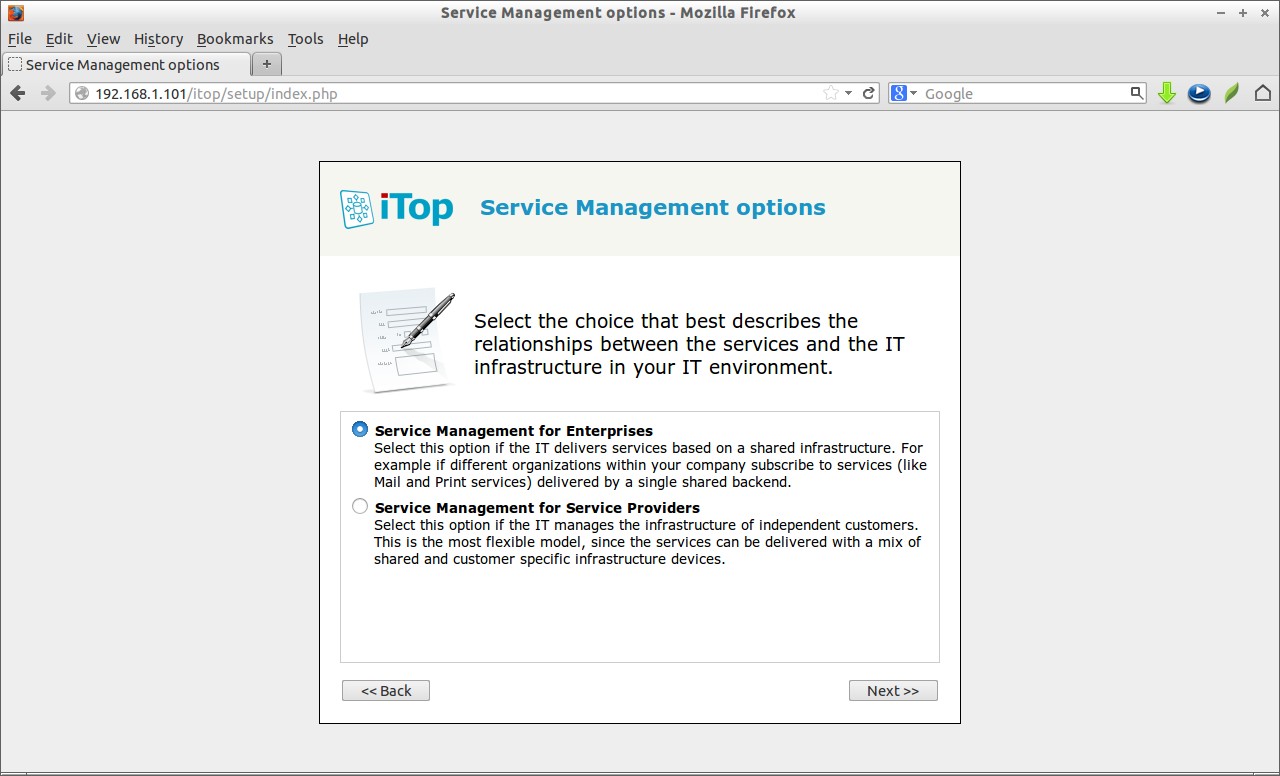
Task: Go back with the << Back button
Action: [x=386, y=691]
